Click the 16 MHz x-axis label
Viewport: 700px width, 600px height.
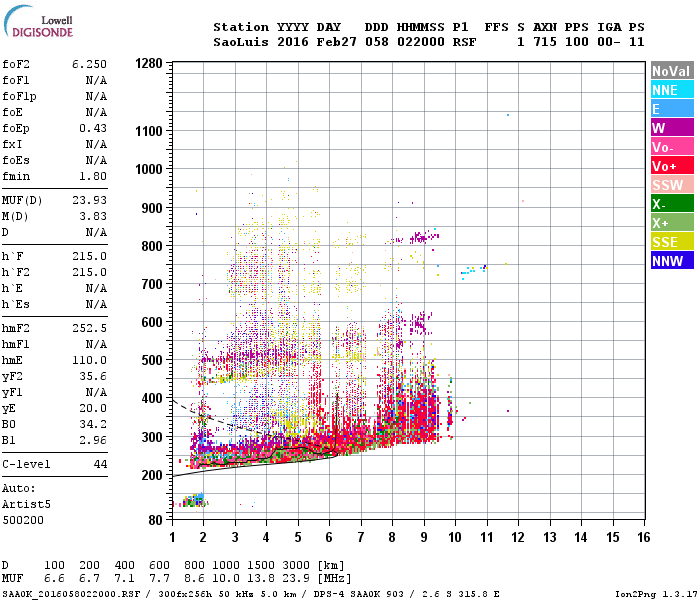pos(644,537)
